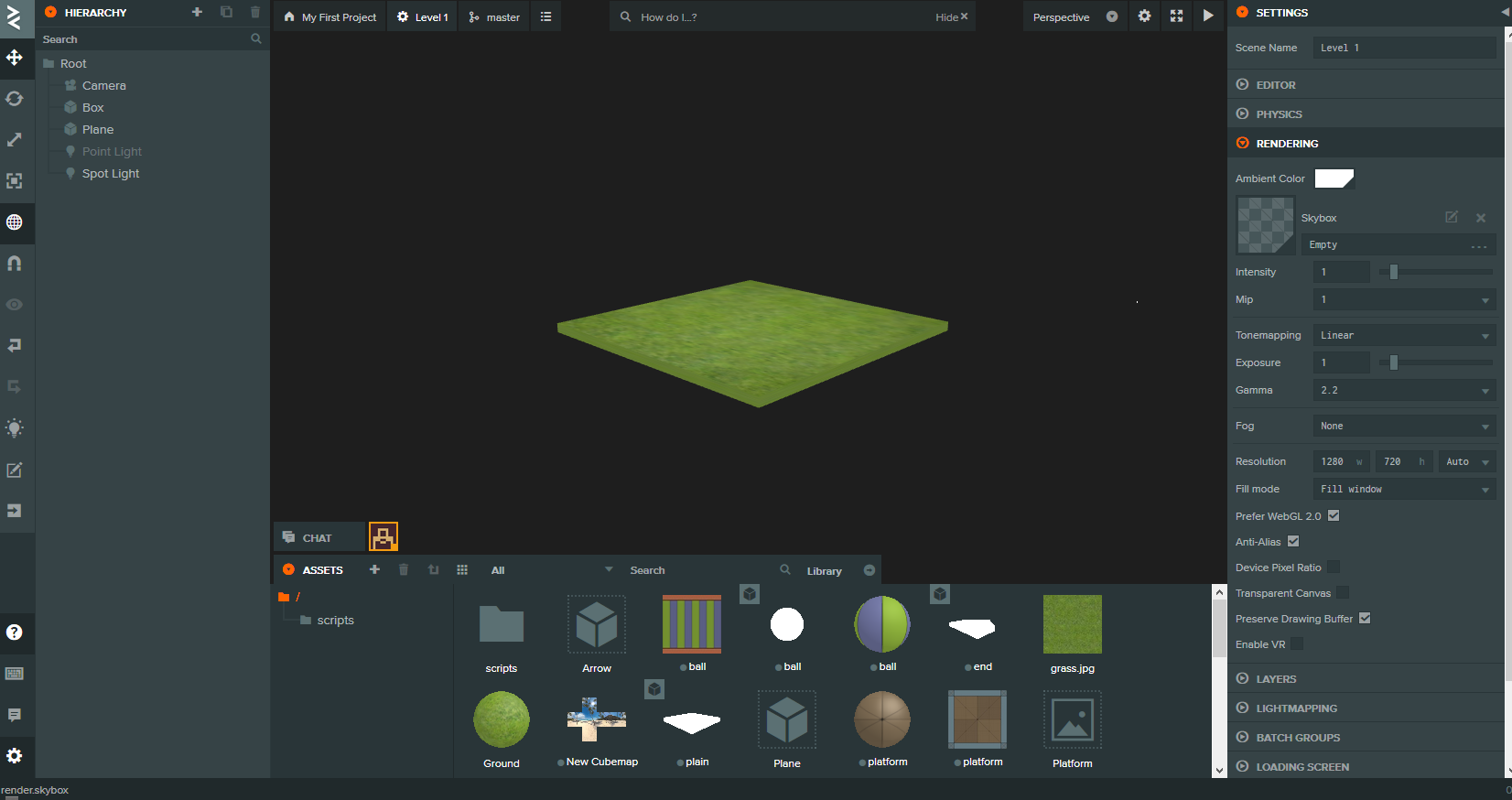The width and height of the screenshot is (1512, 800).
Task: Select the grass.jpg asset thumbnail
Action: click(x=1073, y=624)
